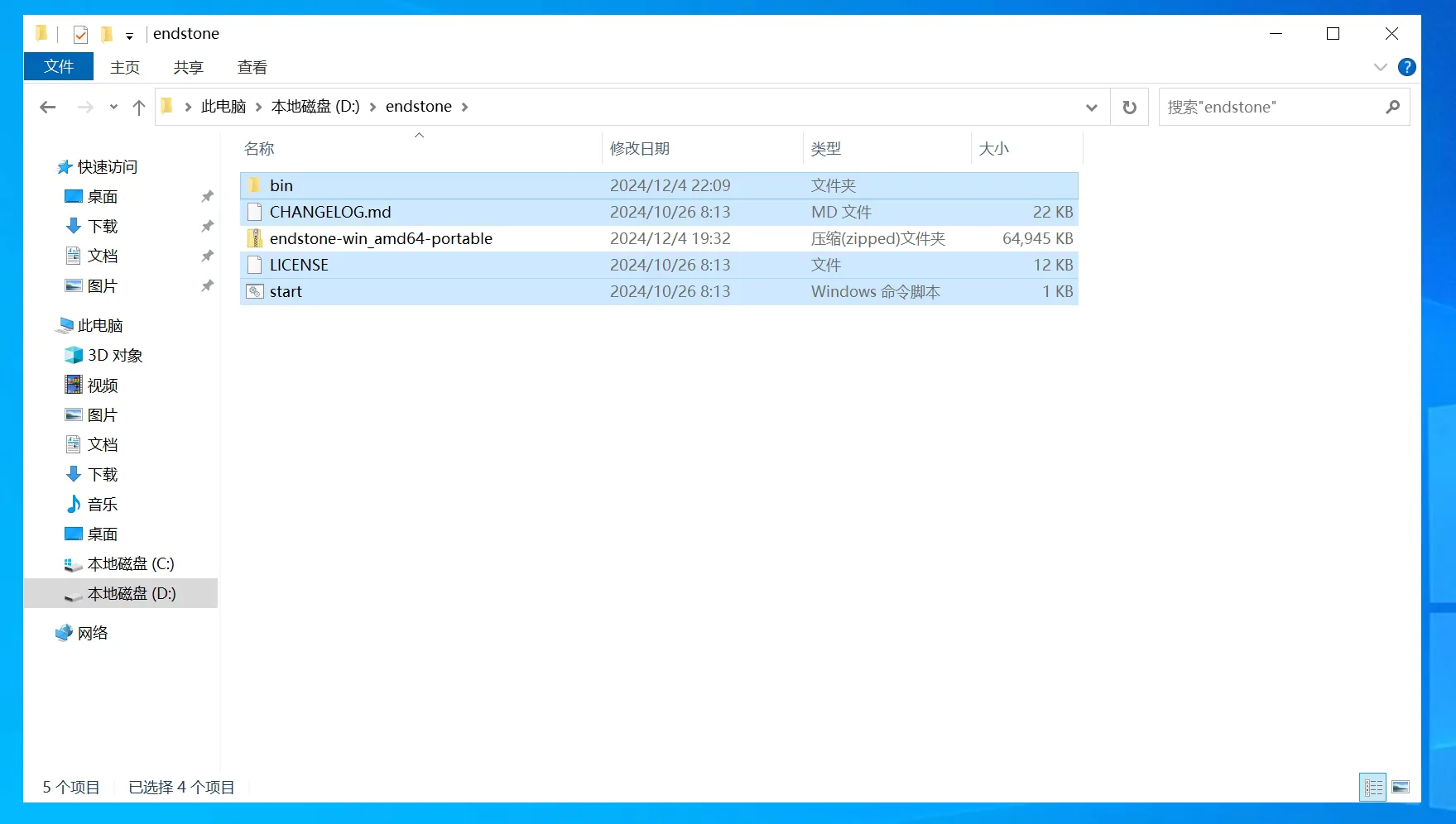Click the search magnifier icon
The width and height of the screenshot is (1456, 824).
(x=1392, y=107)
